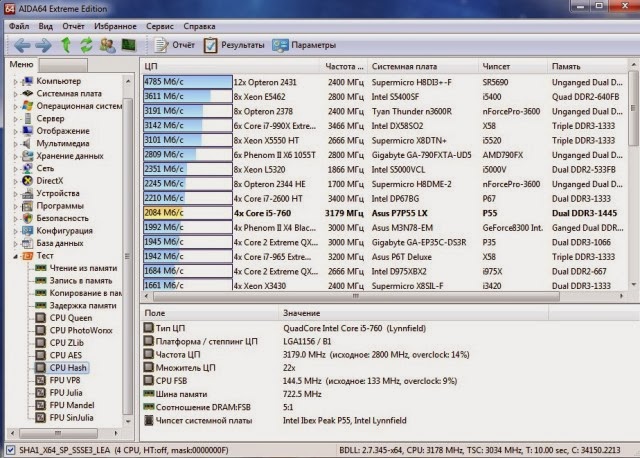Collapse the Тест node arrow

(x=15, y=256)
